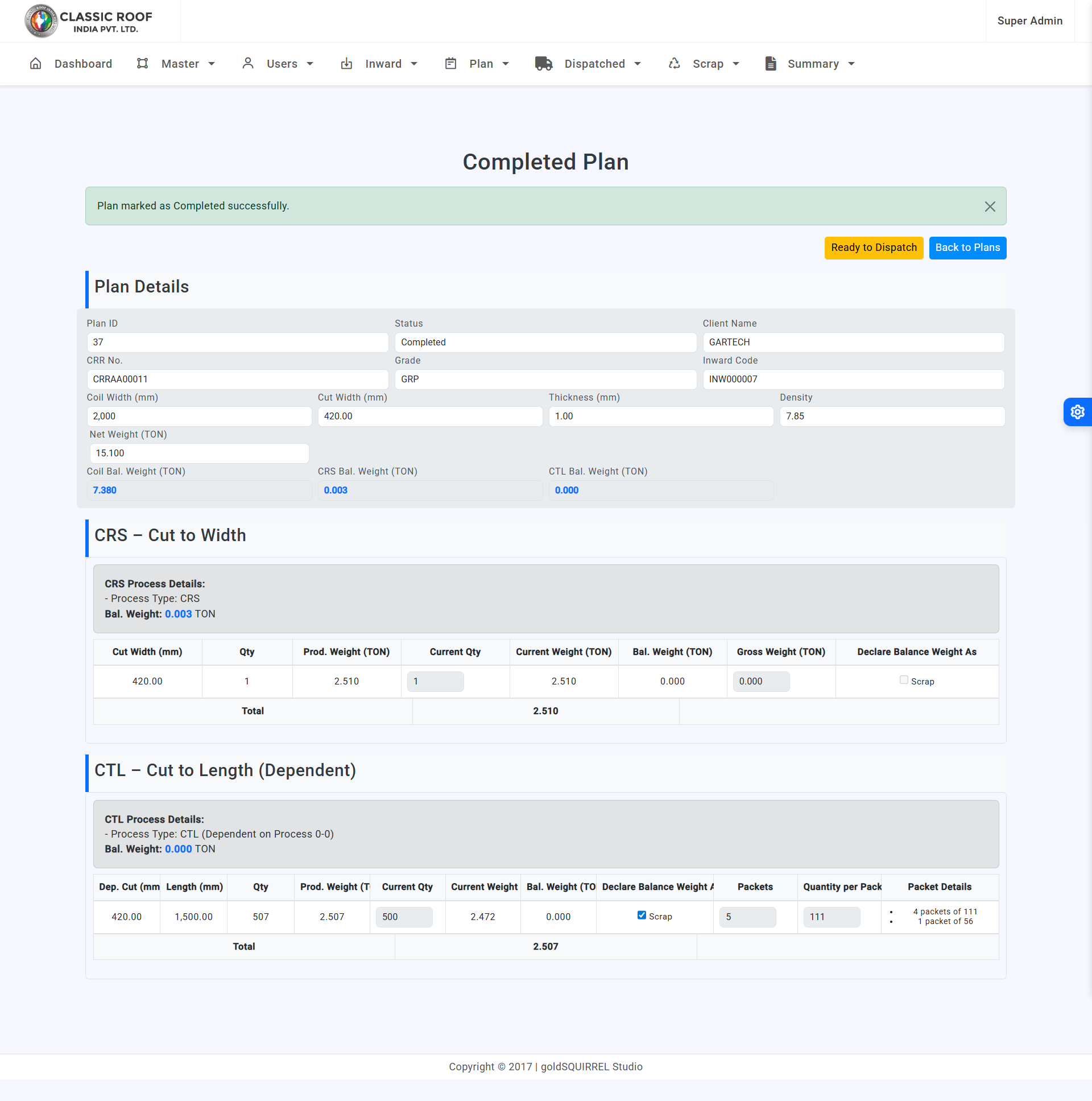Expand the Dispatched dropdown arrow
The image size is (1092, 1101).
(x=638, y=64)
